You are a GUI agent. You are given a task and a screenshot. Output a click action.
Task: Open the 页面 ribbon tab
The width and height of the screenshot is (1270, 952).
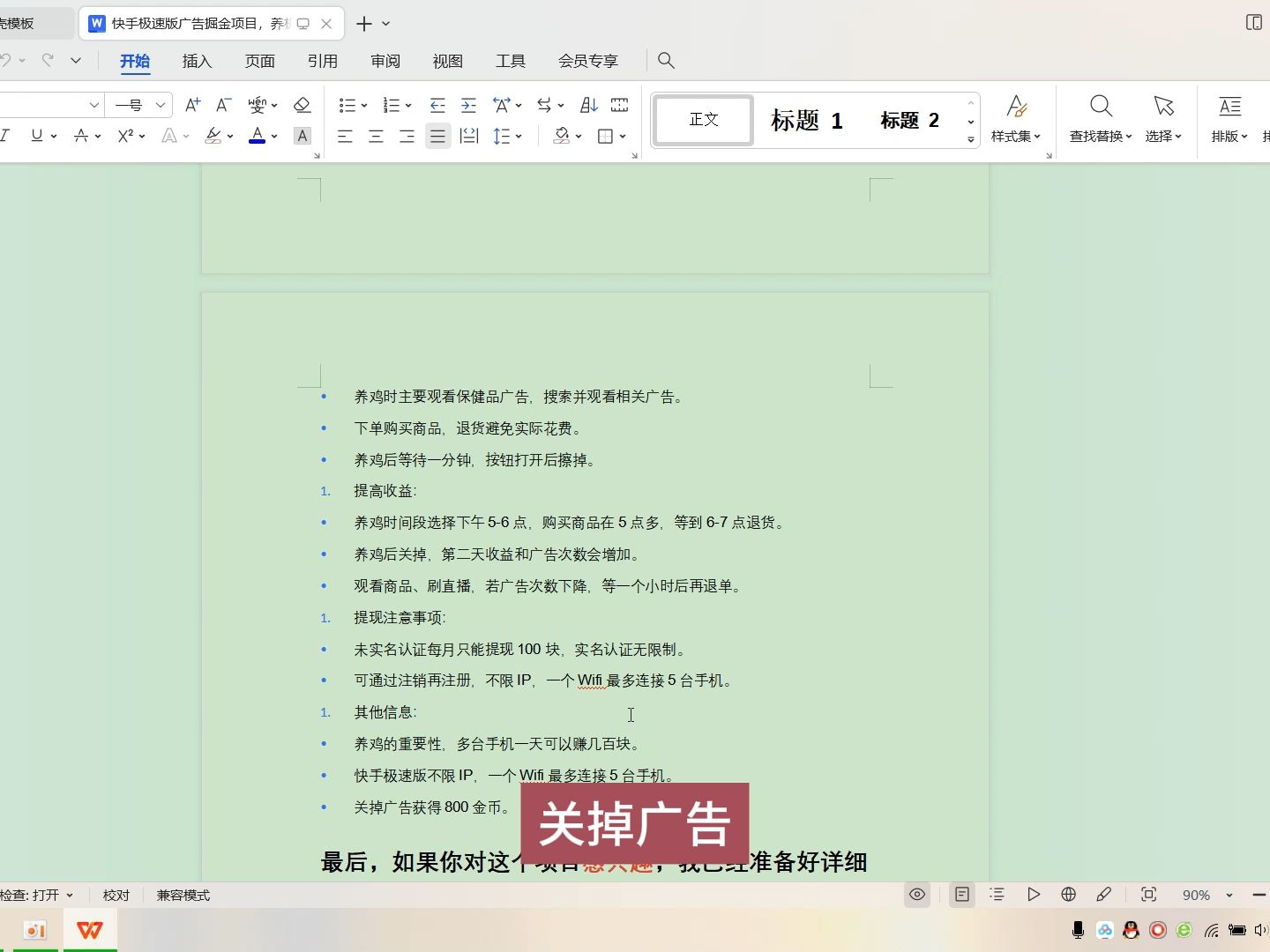[x=259, y=61]
